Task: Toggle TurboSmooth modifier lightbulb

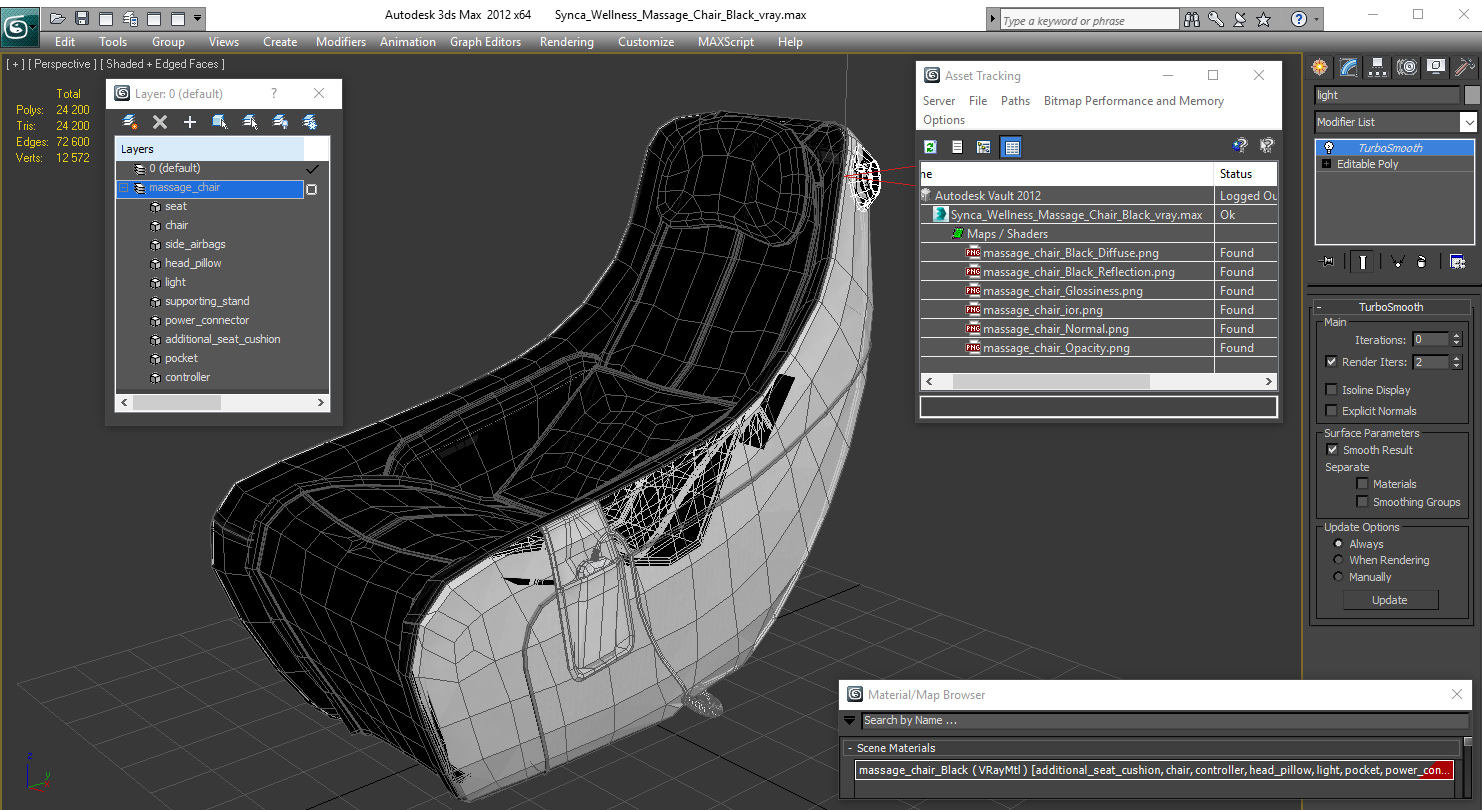Action: click(1328, 148)
